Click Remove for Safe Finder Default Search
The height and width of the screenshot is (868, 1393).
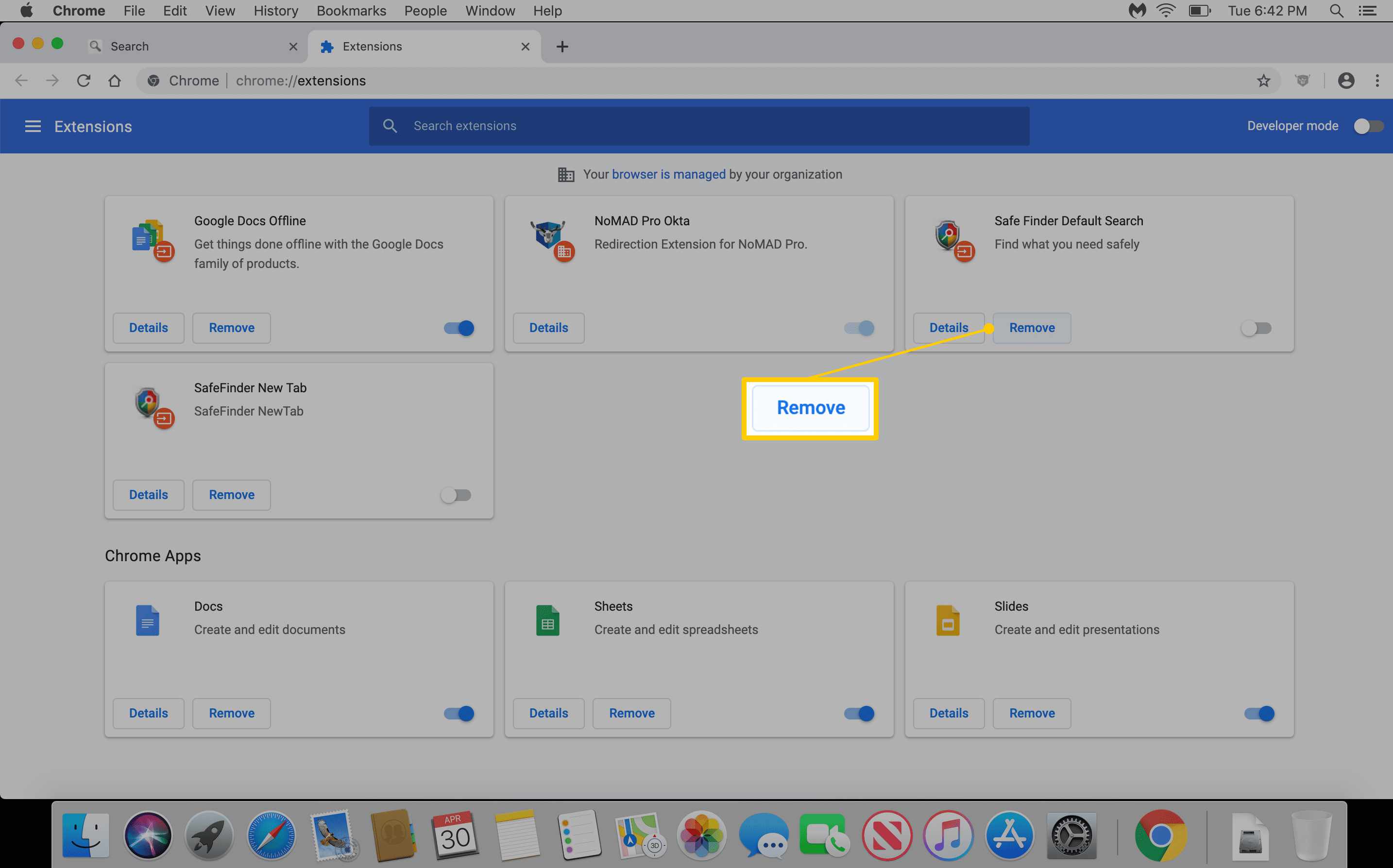(x=1032, y=327)
